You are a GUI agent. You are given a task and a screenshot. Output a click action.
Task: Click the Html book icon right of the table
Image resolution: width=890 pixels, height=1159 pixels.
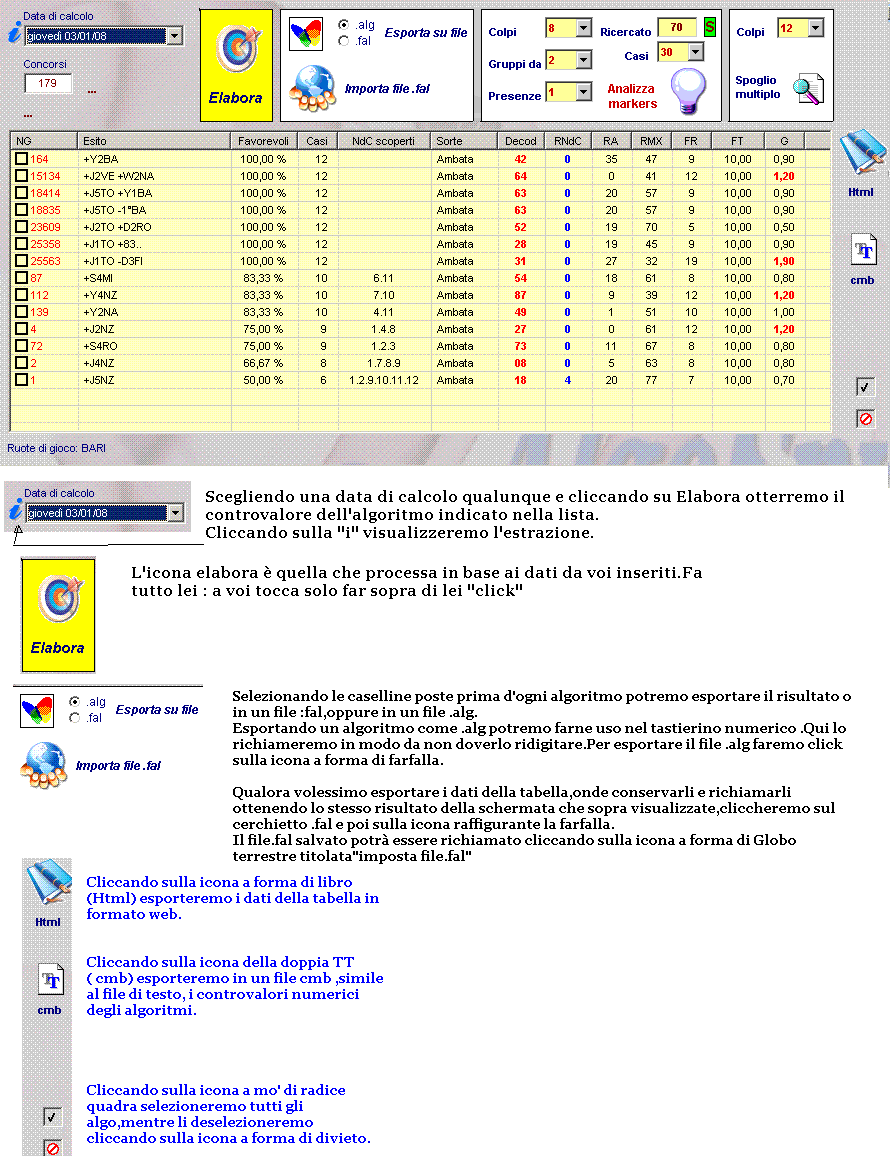click(861, 153)
